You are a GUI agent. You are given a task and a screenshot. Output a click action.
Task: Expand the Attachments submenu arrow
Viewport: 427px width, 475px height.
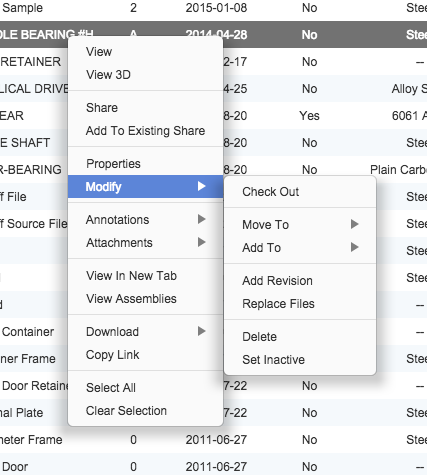[x=201, y=242]
